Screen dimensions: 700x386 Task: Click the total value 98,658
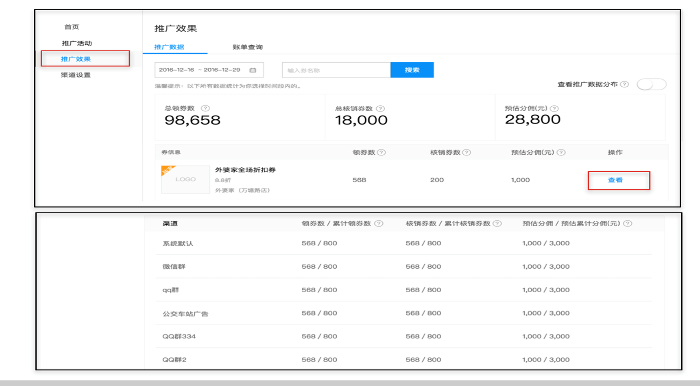(192, 120)
